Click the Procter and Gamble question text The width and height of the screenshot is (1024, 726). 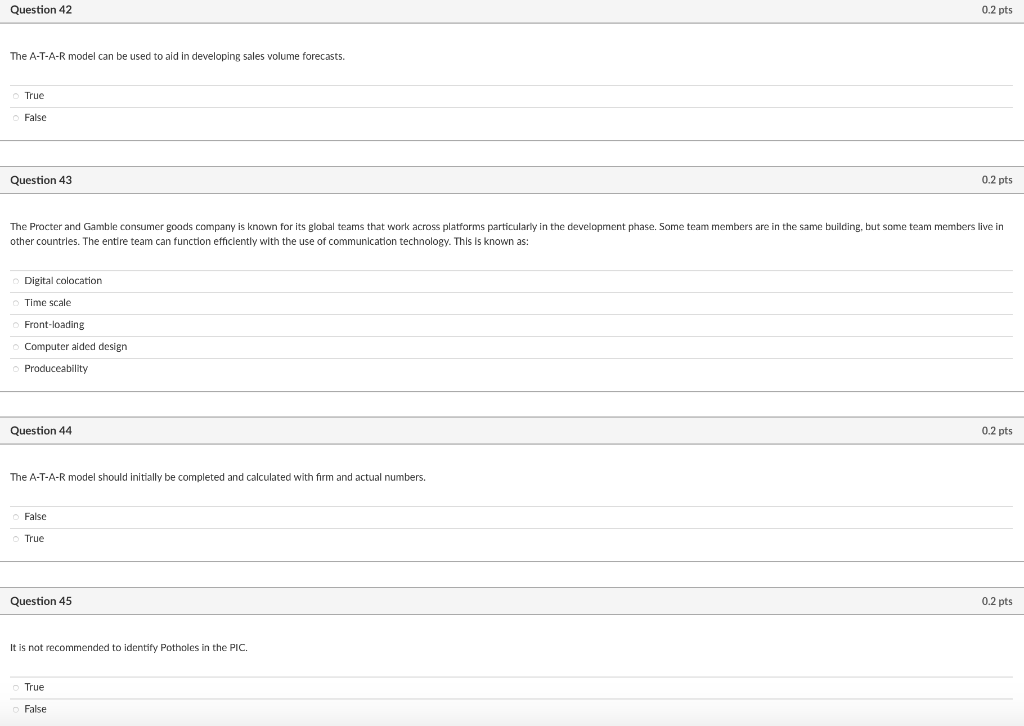[507, 234]
